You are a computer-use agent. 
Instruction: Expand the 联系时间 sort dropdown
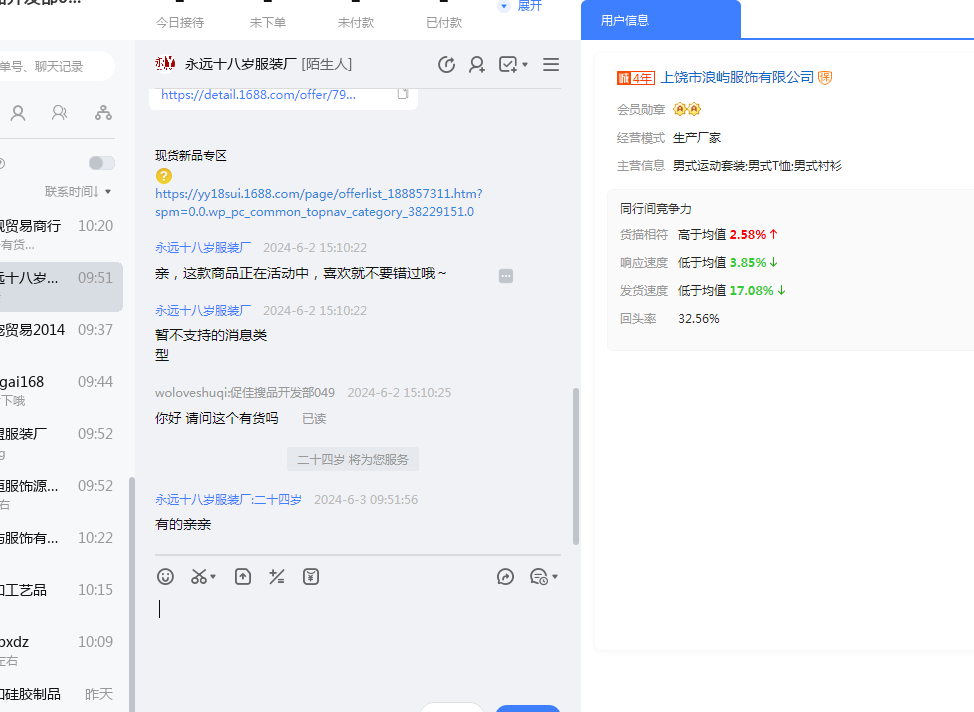(x=79, y=191)
